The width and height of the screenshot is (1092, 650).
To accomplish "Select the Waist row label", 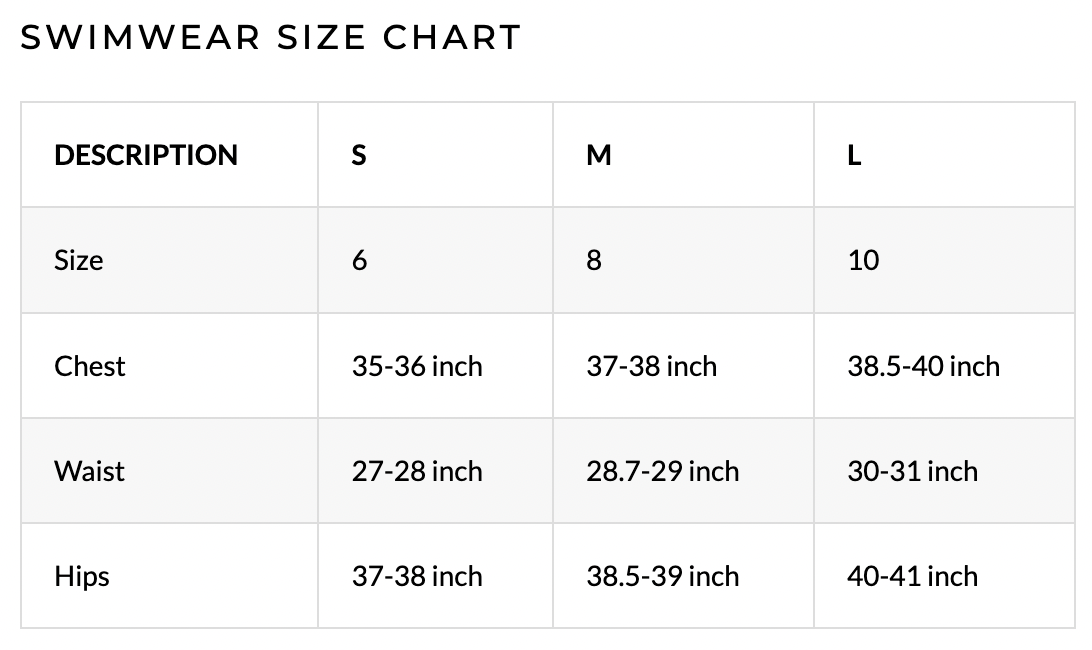I will pos(90,471).
